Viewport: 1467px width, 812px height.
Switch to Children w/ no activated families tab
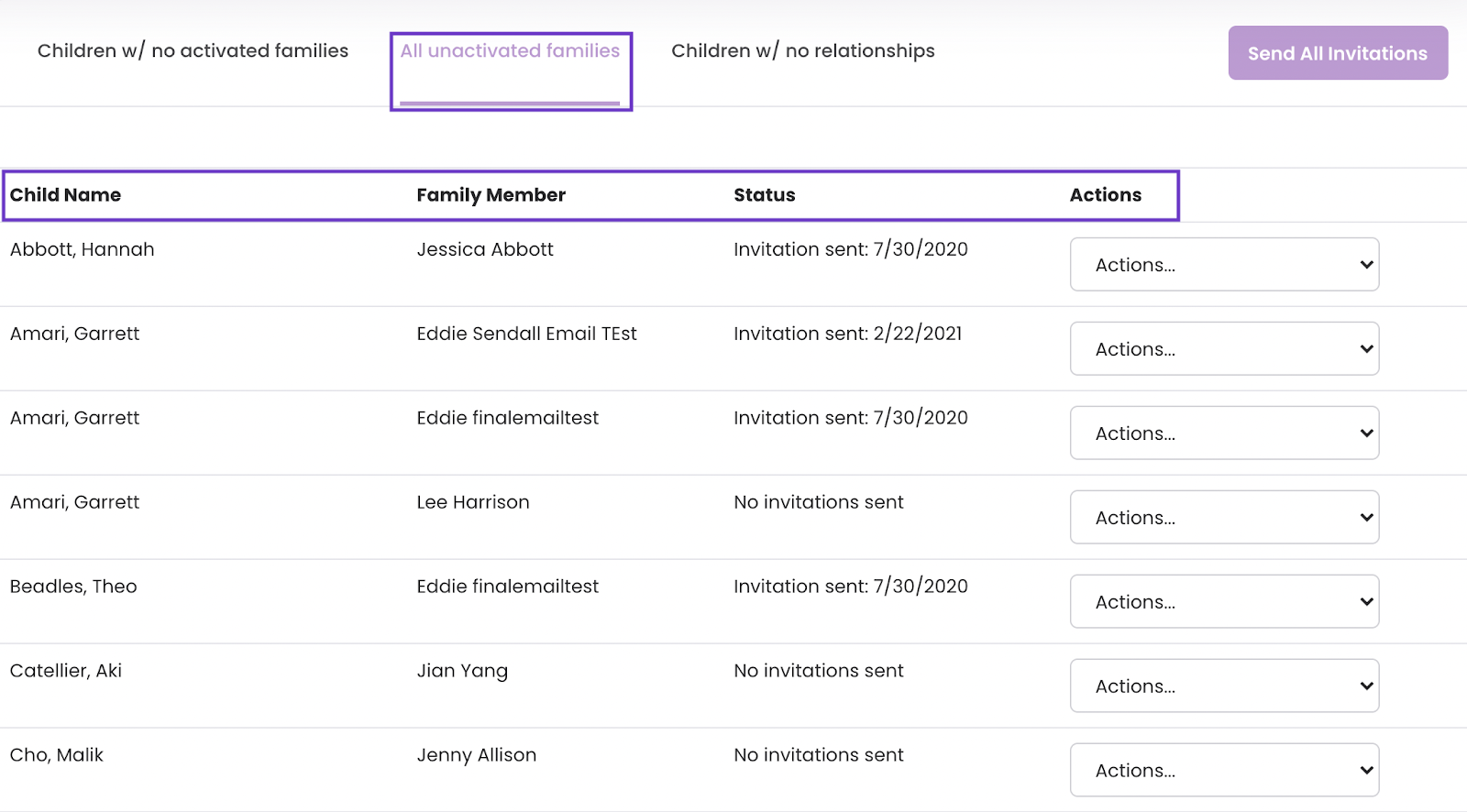point(193,51)
